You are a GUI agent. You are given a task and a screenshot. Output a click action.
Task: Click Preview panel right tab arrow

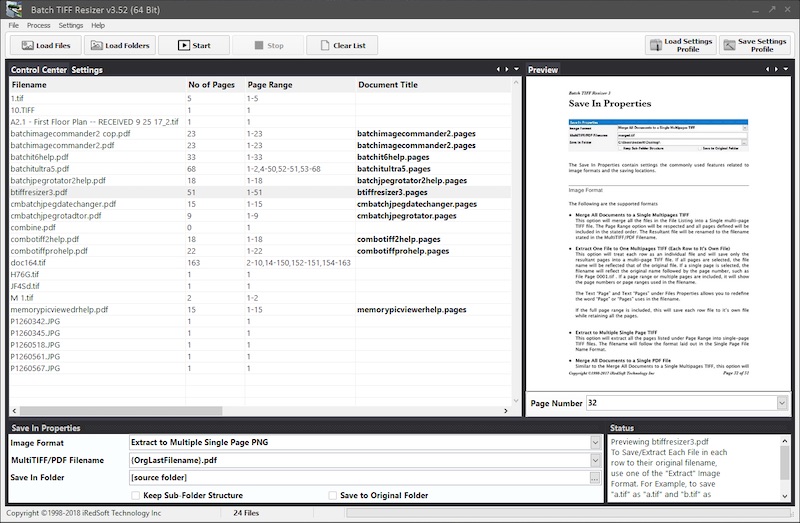pos(776,69)
